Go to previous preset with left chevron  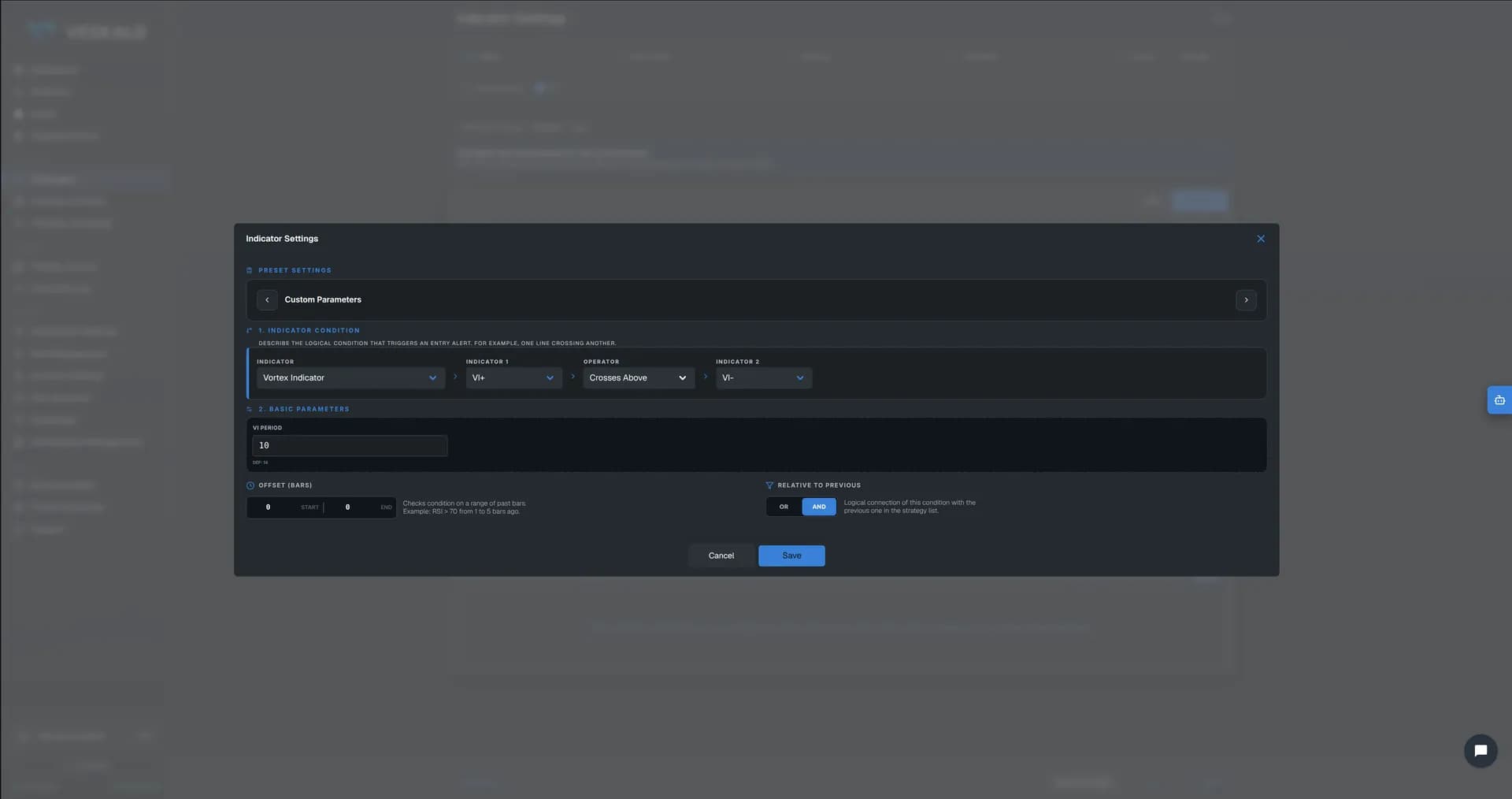pyautogui.click(x=267, y=300)
